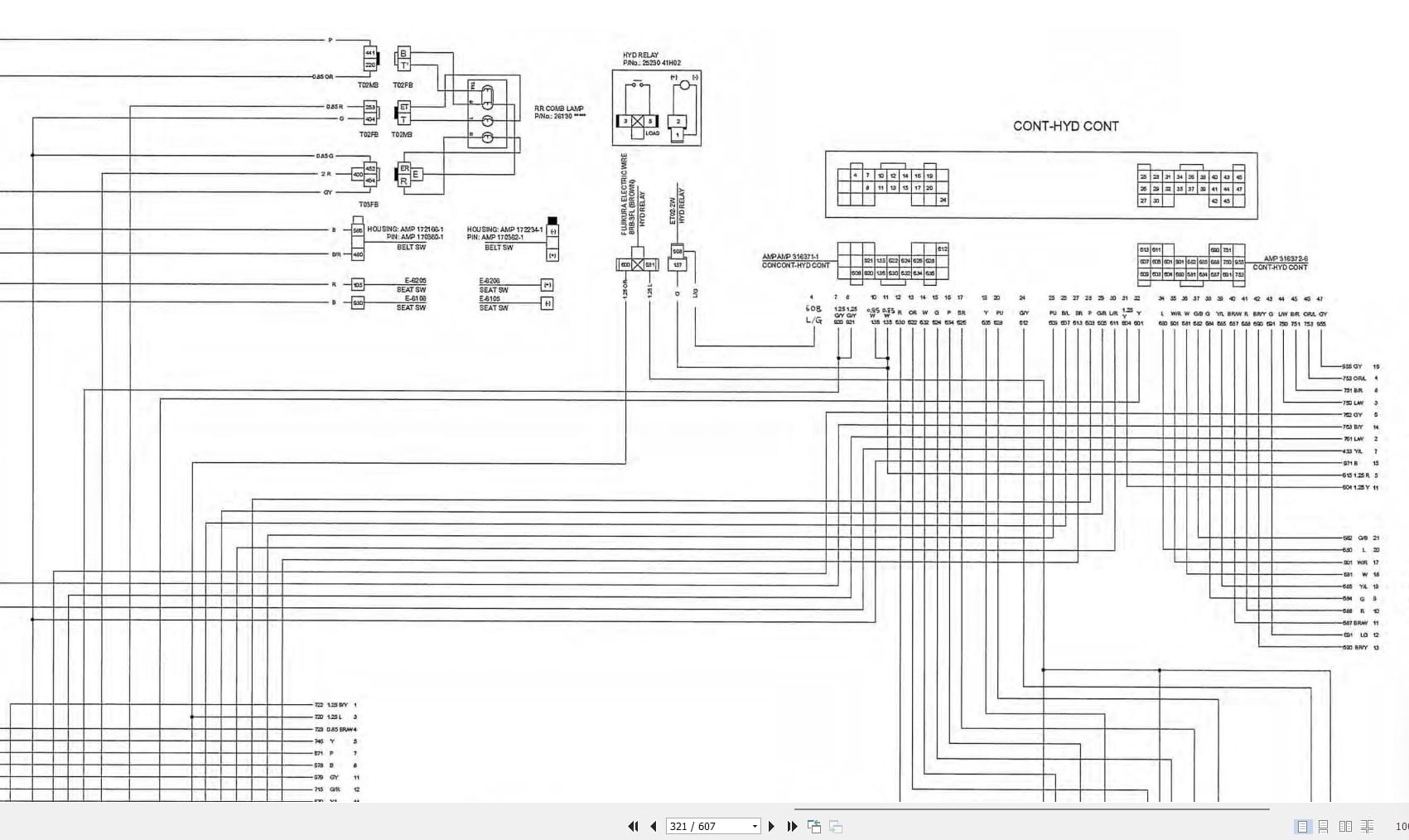Enable continuous page scrolling mode
The width and height of the screenshot is (1409, 840).
point(1322,826)
